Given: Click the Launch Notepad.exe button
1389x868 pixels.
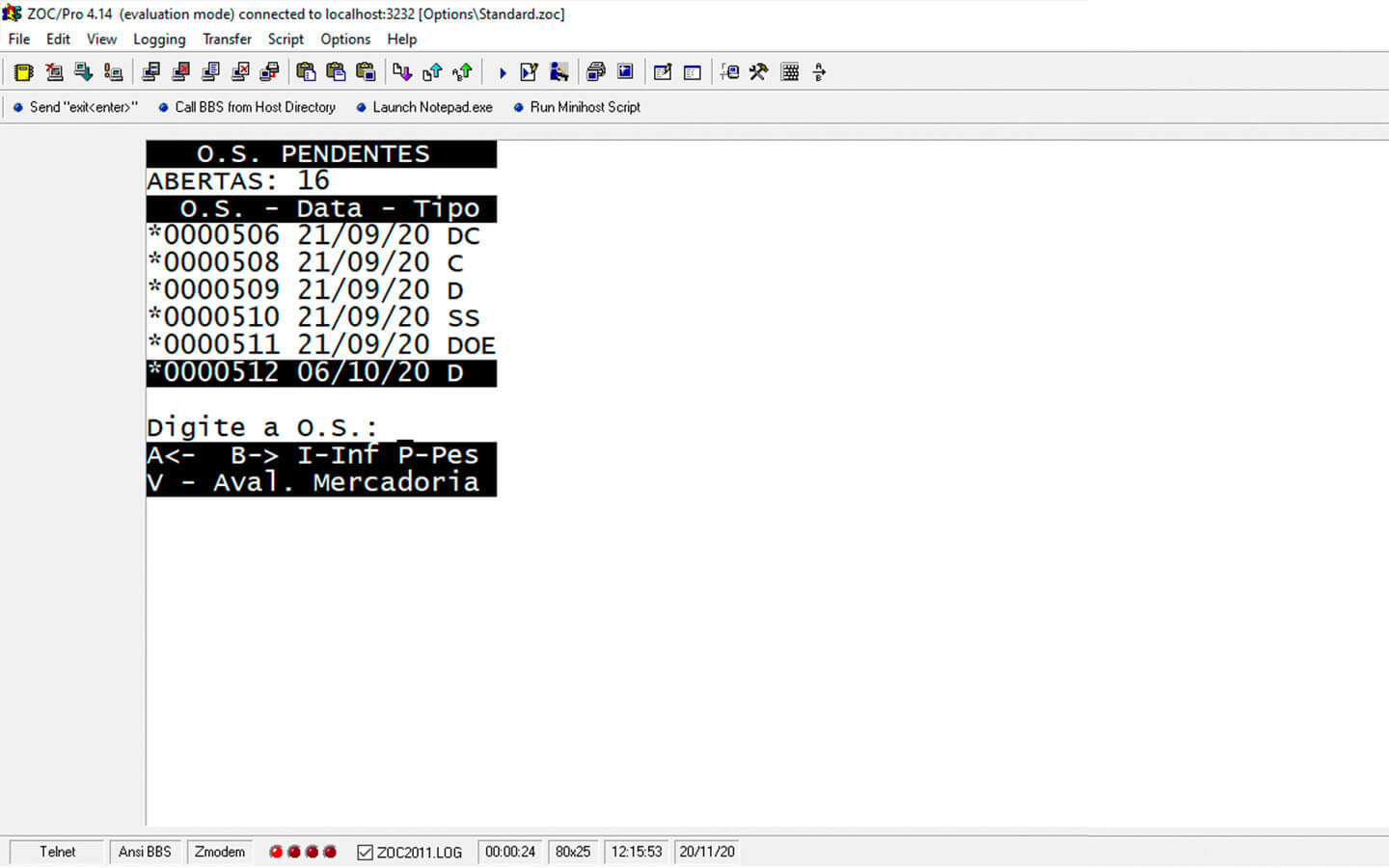Looking at the screenshot, I should coord(424,107).
